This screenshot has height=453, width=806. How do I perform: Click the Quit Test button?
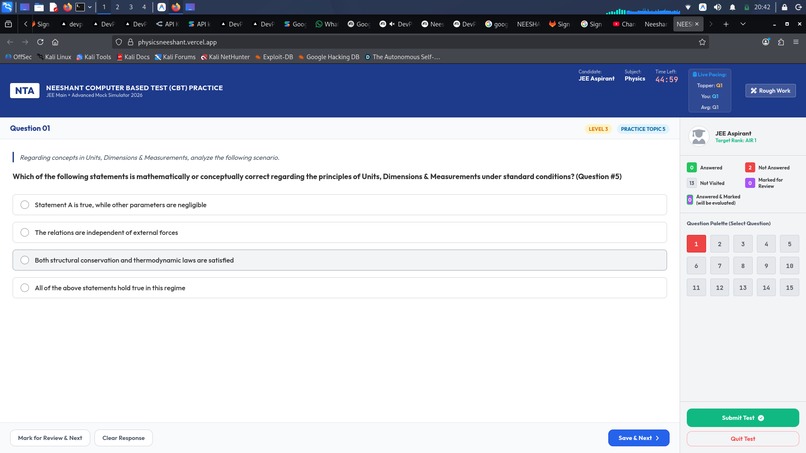[743, 439]
